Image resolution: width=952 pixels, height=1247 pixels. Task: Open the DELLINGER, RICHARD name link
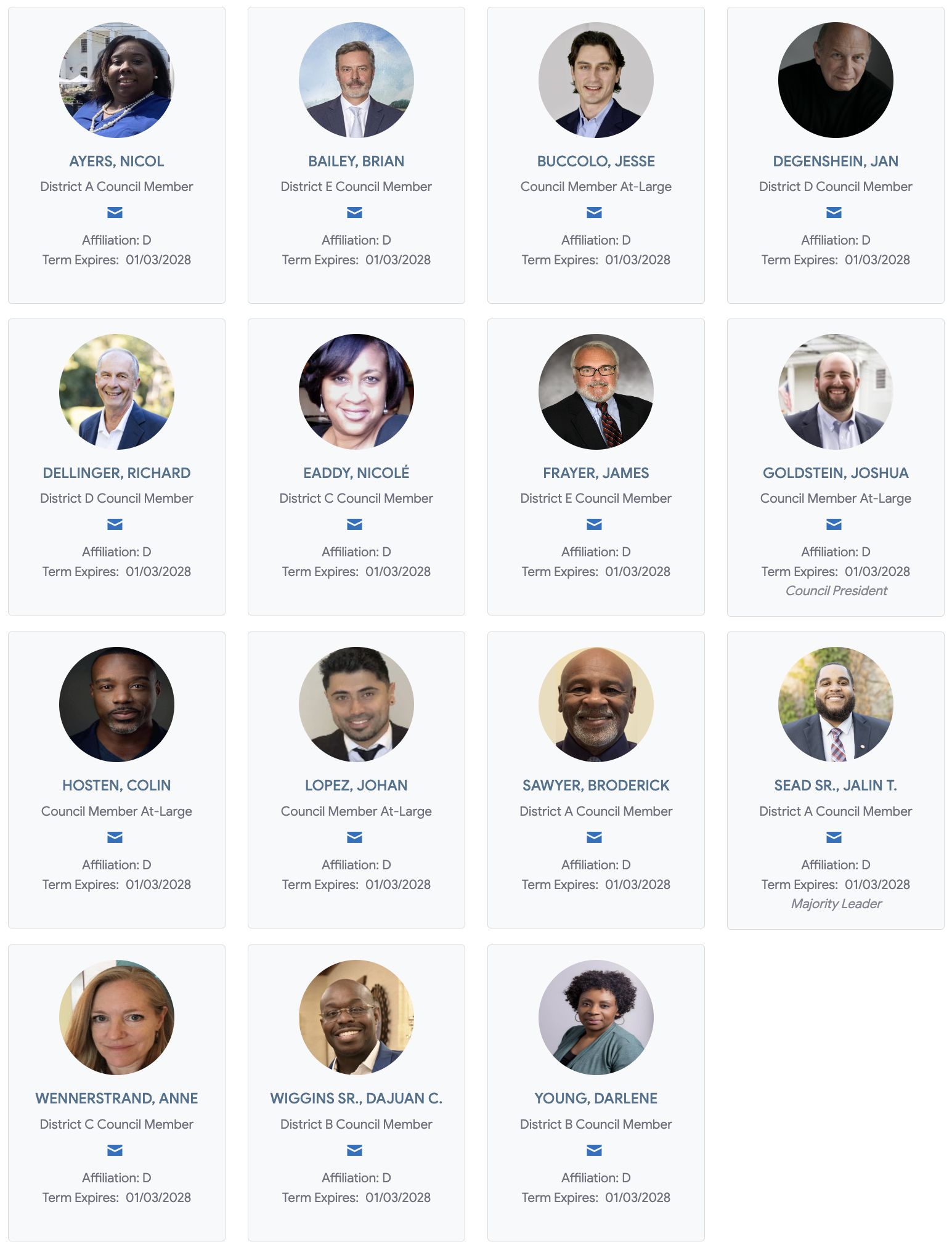(x=116, y=473)
